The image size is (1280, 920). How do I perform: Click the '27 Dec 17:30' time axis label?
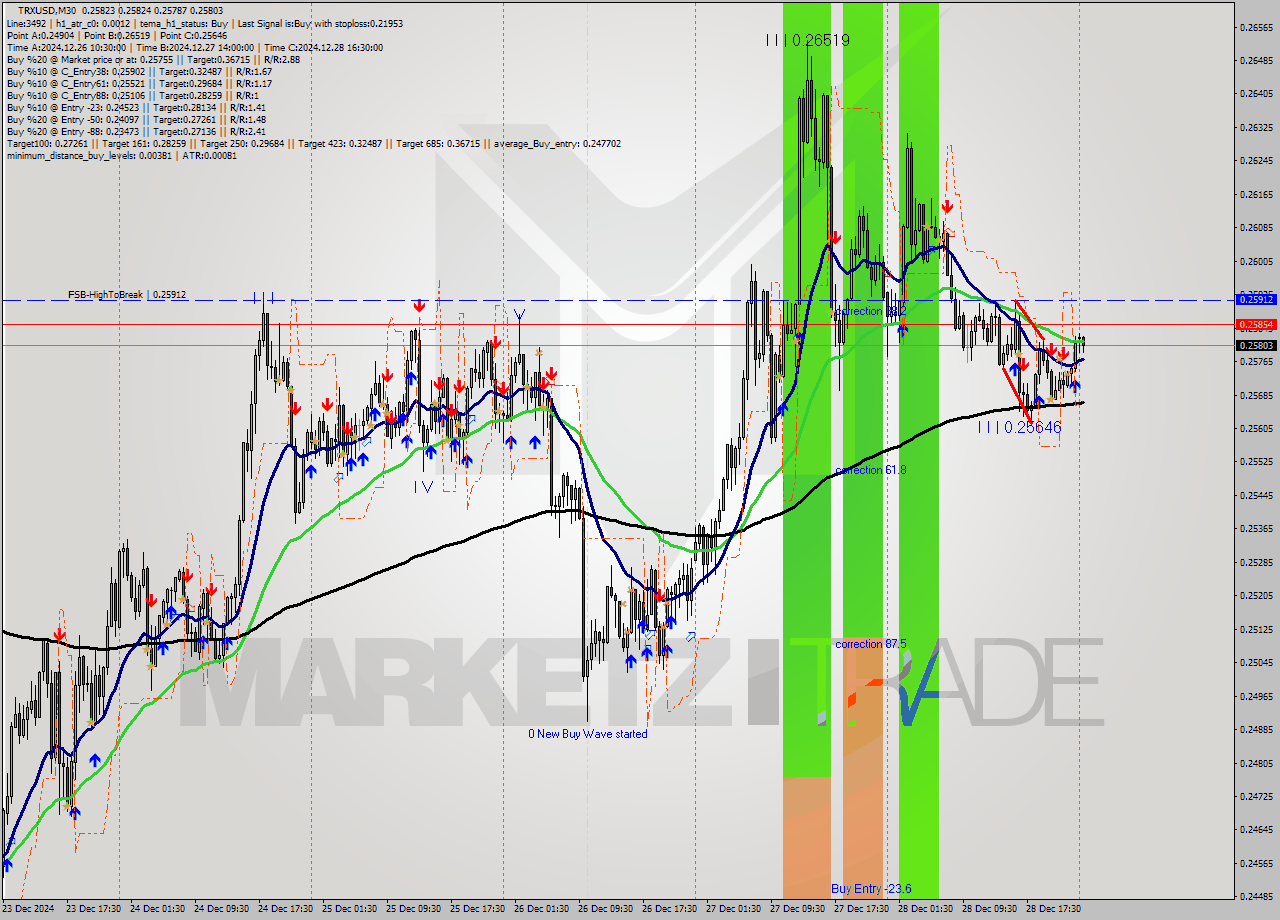pos(861,909)
